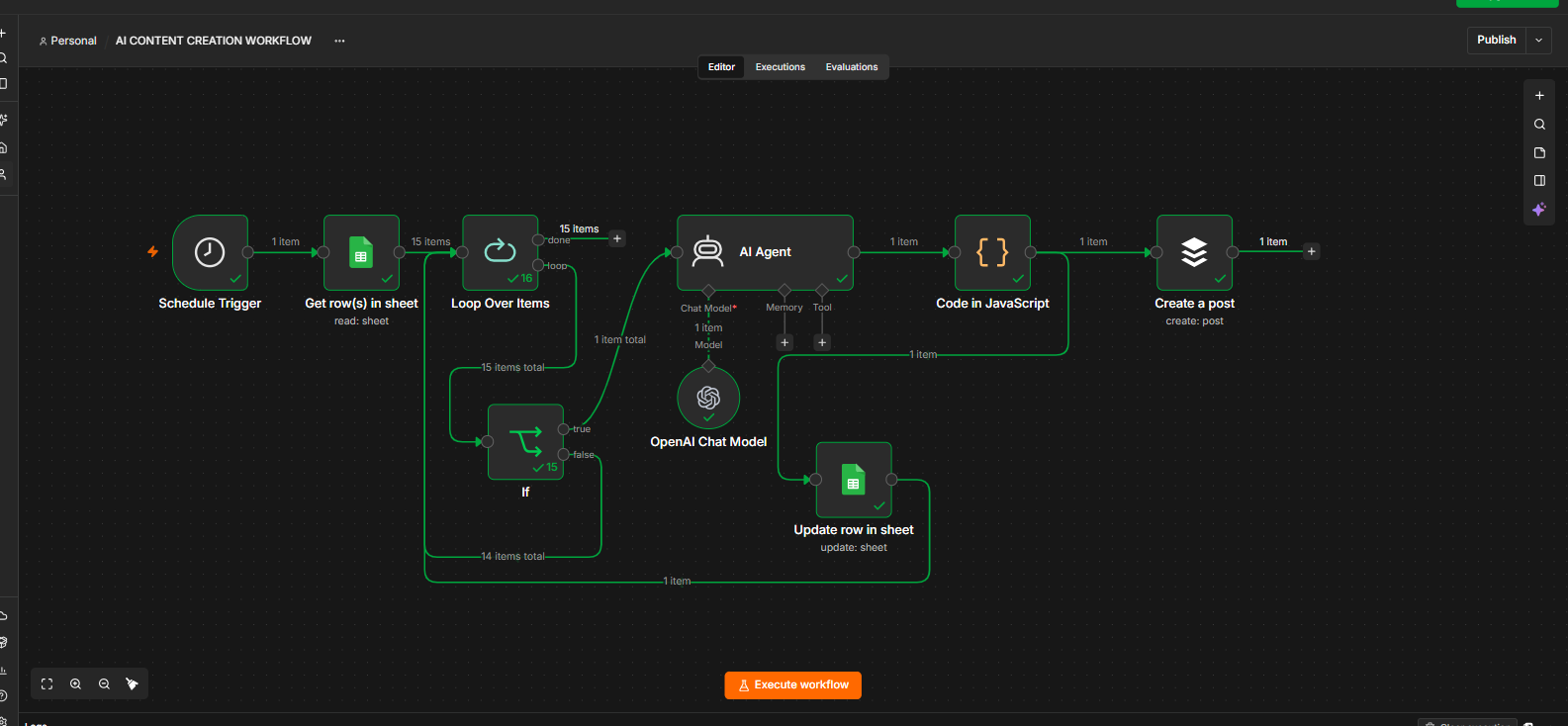The height and width of the screenshot is (726, 1568).
Task: Open the canvas search icon on right
Action: [1539, 125]
